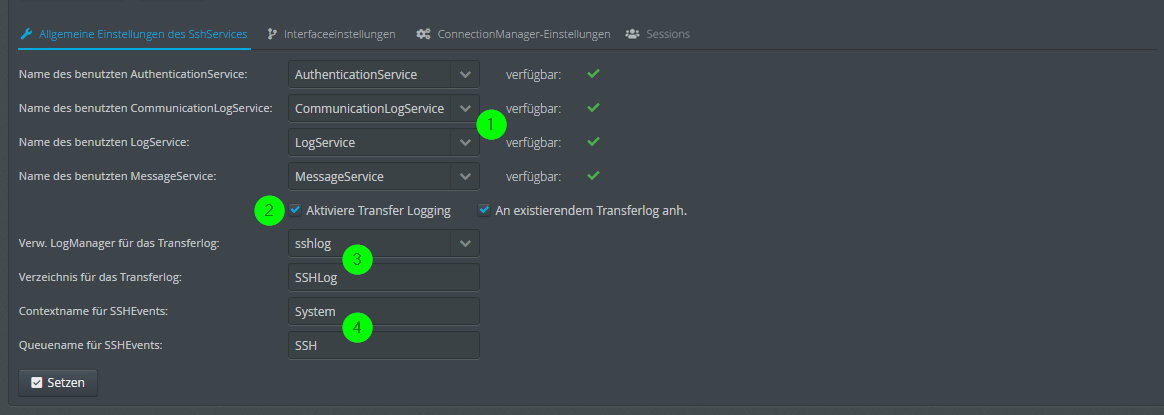Screen dimensions: 1164x415
Task: Click the Verzeichnis für das Transferlog input field
Action: [383, 277]
